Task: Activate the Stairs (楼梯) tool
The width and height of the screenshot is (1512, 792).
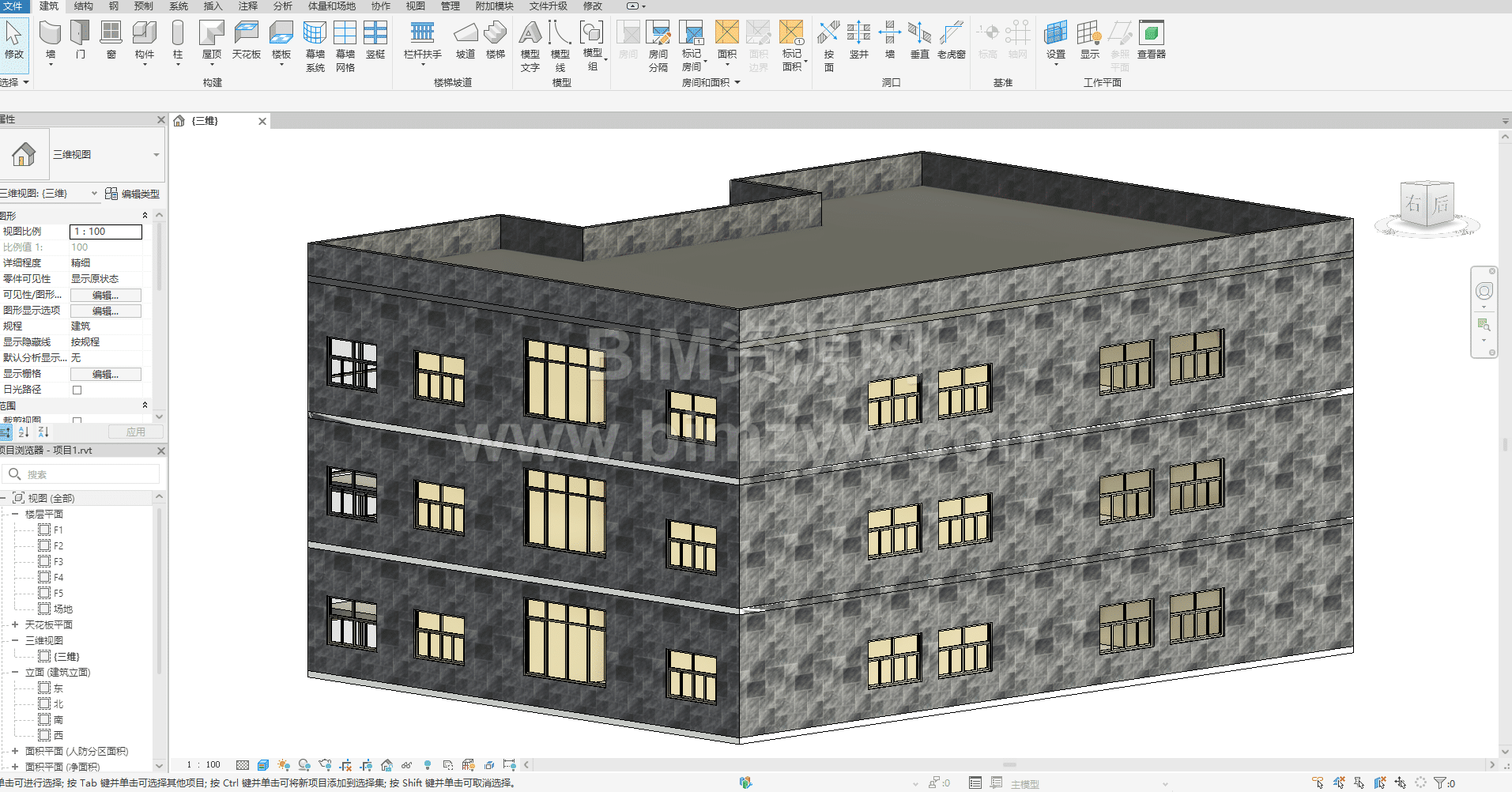Action: point(496,40)
